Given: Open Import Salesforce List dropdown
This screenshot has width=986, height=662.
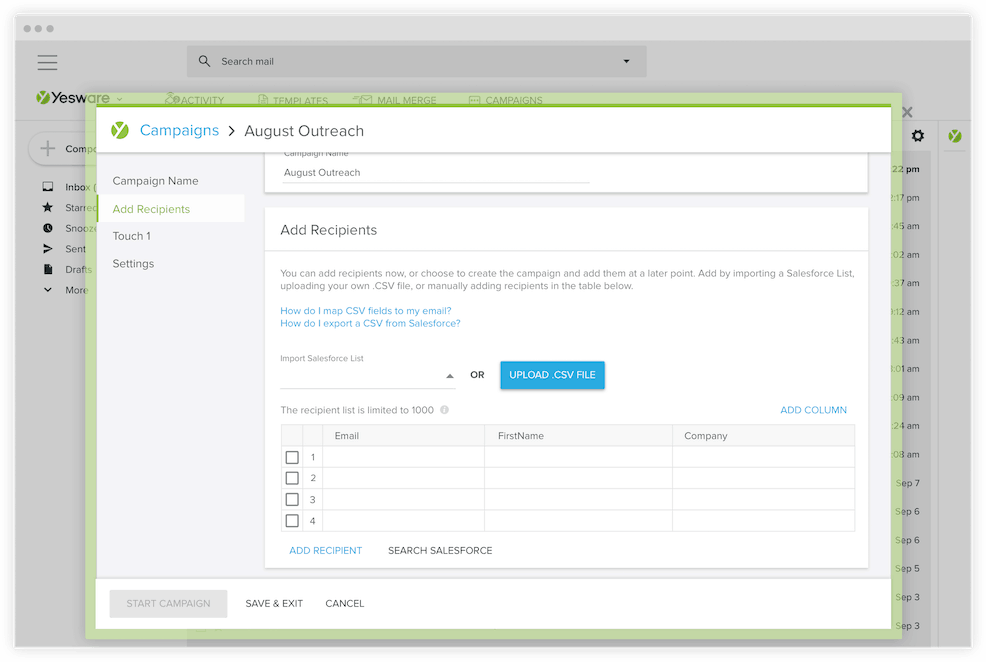Looking at the screenshot, I should click(367, 376).
